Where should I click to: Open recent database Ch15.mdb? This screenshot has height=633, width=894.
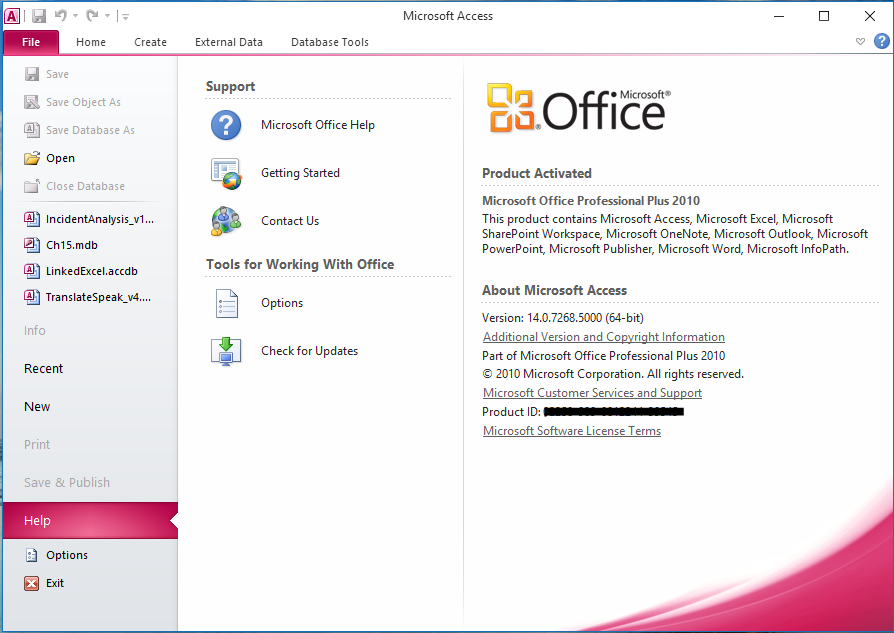coord(61,245)
